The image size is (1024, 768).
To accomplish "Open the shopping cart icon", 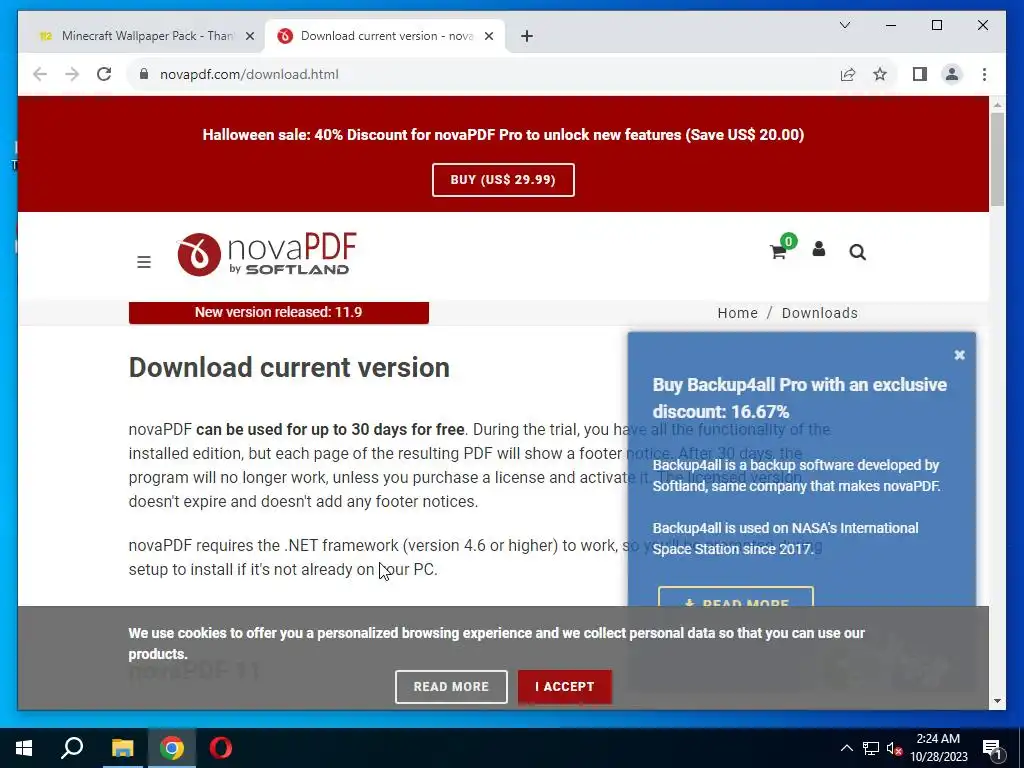I will pyautogui.click(x=778, y=251).
